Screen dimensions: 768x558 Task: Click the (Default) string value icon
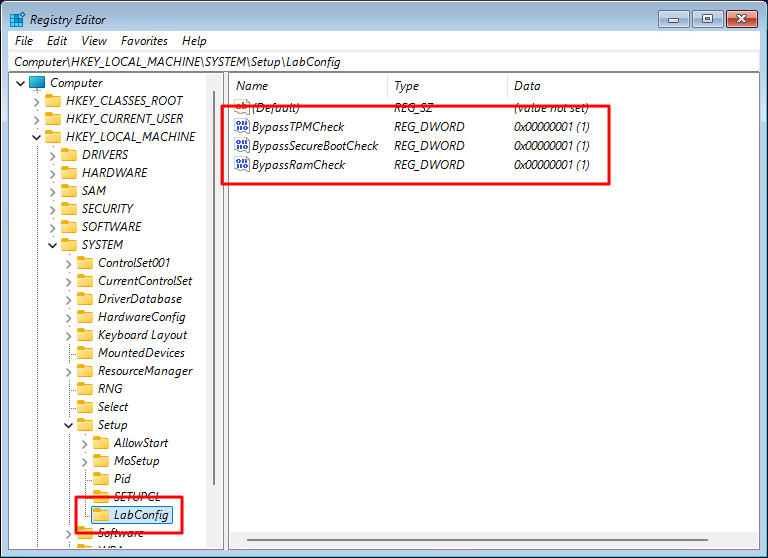[x=242, y=107]
